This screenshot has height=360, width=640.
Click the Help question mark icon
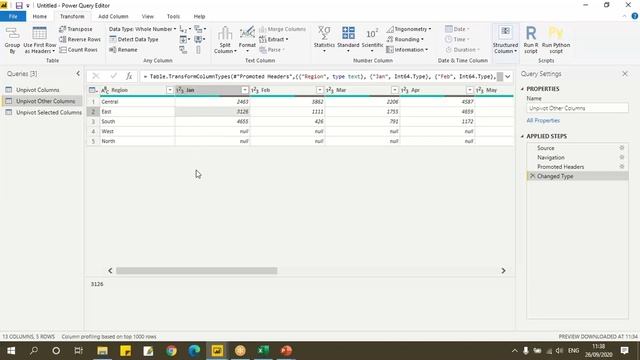[x=635, y=16]
